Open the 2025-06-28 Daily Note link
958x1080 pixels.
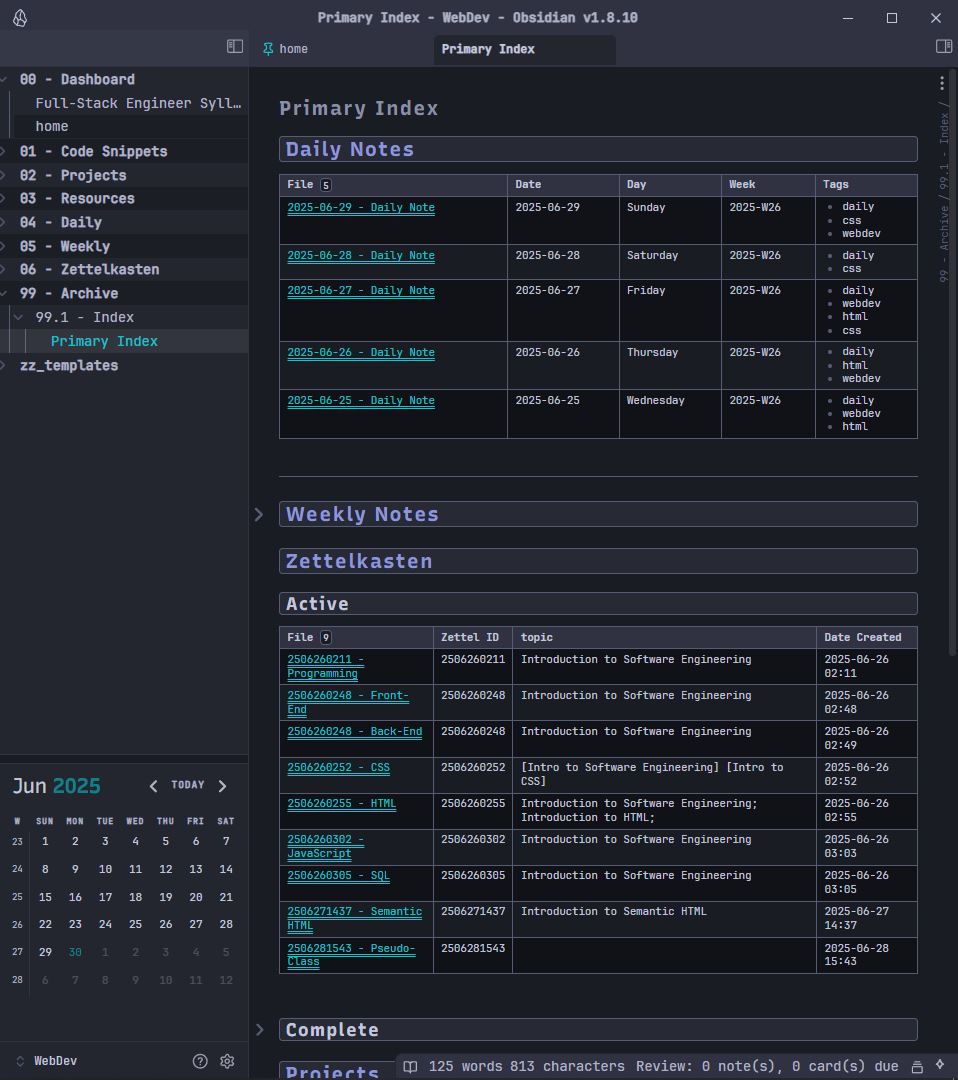361,256
